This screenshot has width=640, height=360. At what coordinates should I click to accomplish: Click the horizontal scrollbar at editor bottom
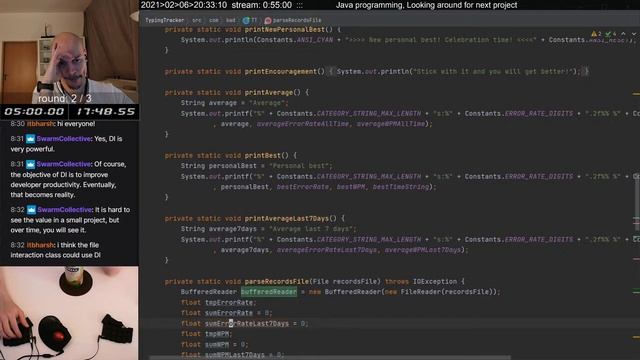(330, 358)
